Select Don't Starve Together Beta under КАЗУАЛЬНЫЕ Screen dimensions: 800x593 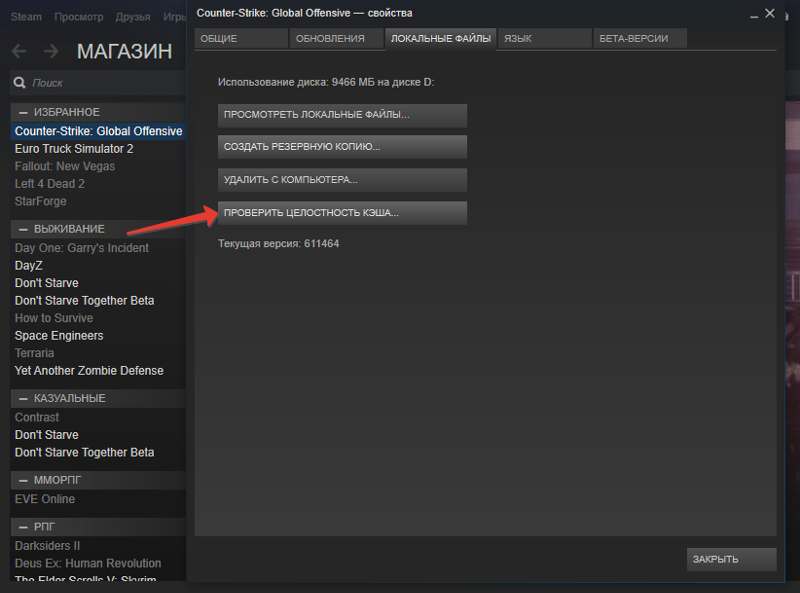84,453
